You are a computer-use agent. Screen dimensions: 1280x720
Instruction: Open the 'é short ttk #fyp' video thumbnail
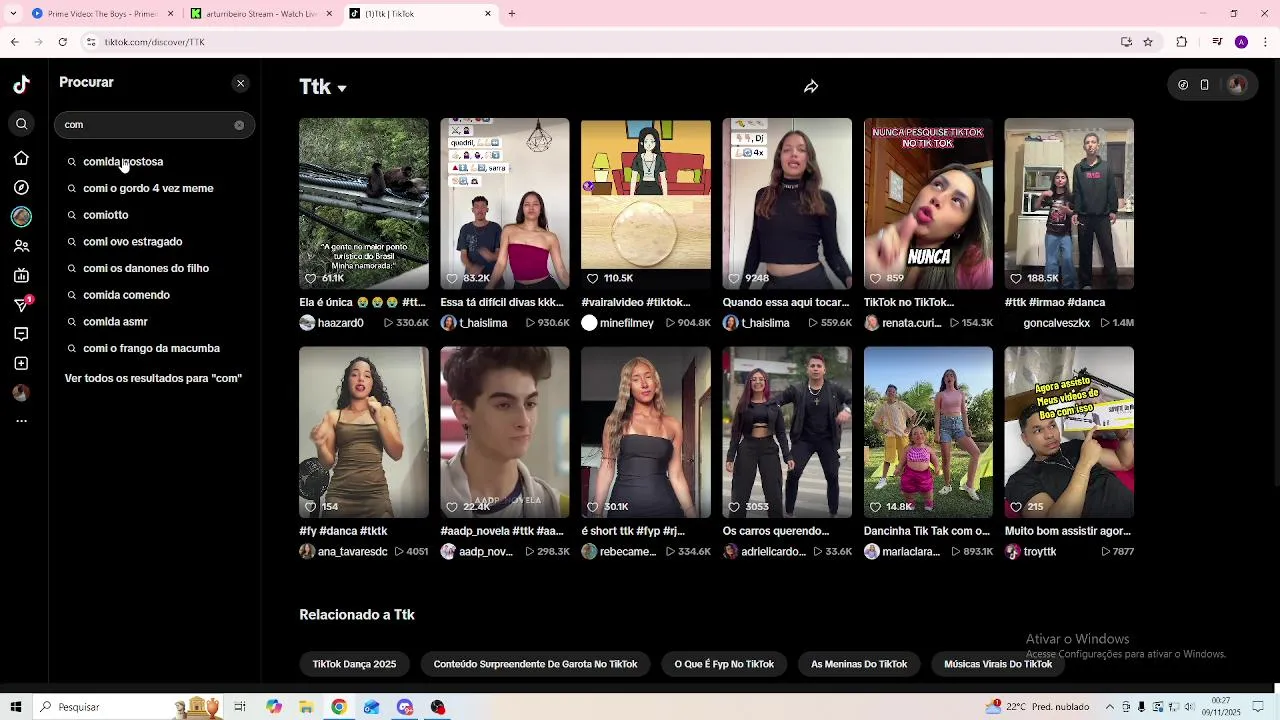coord(646,432)
